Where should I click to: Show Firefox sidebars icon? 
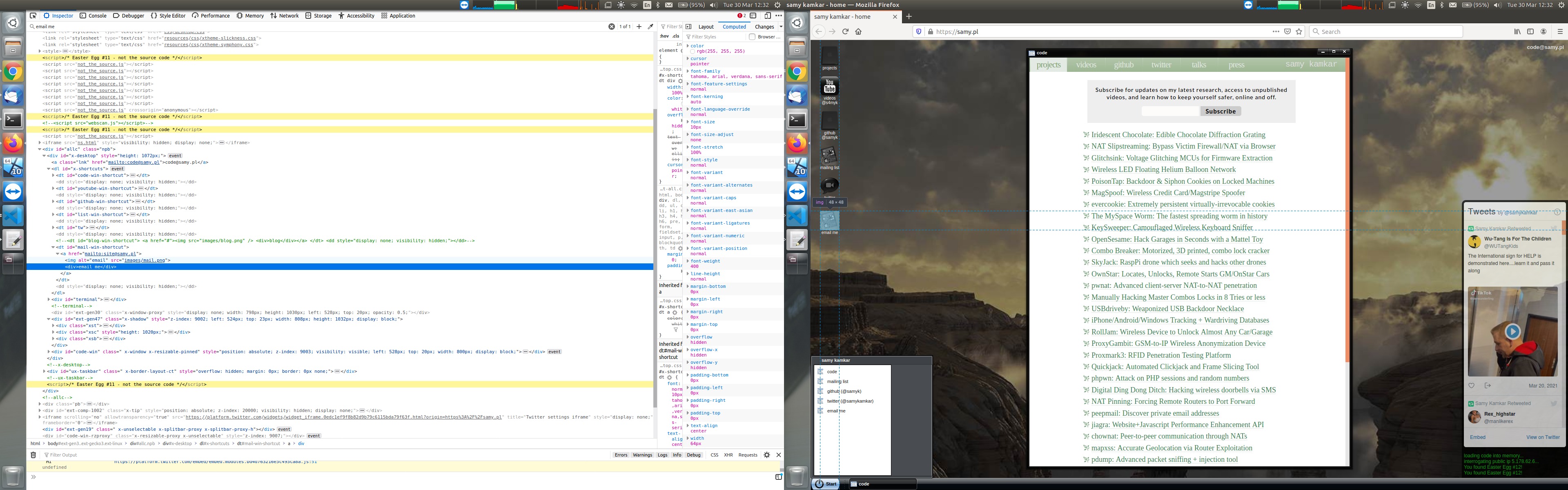(x=1530, y=32)
